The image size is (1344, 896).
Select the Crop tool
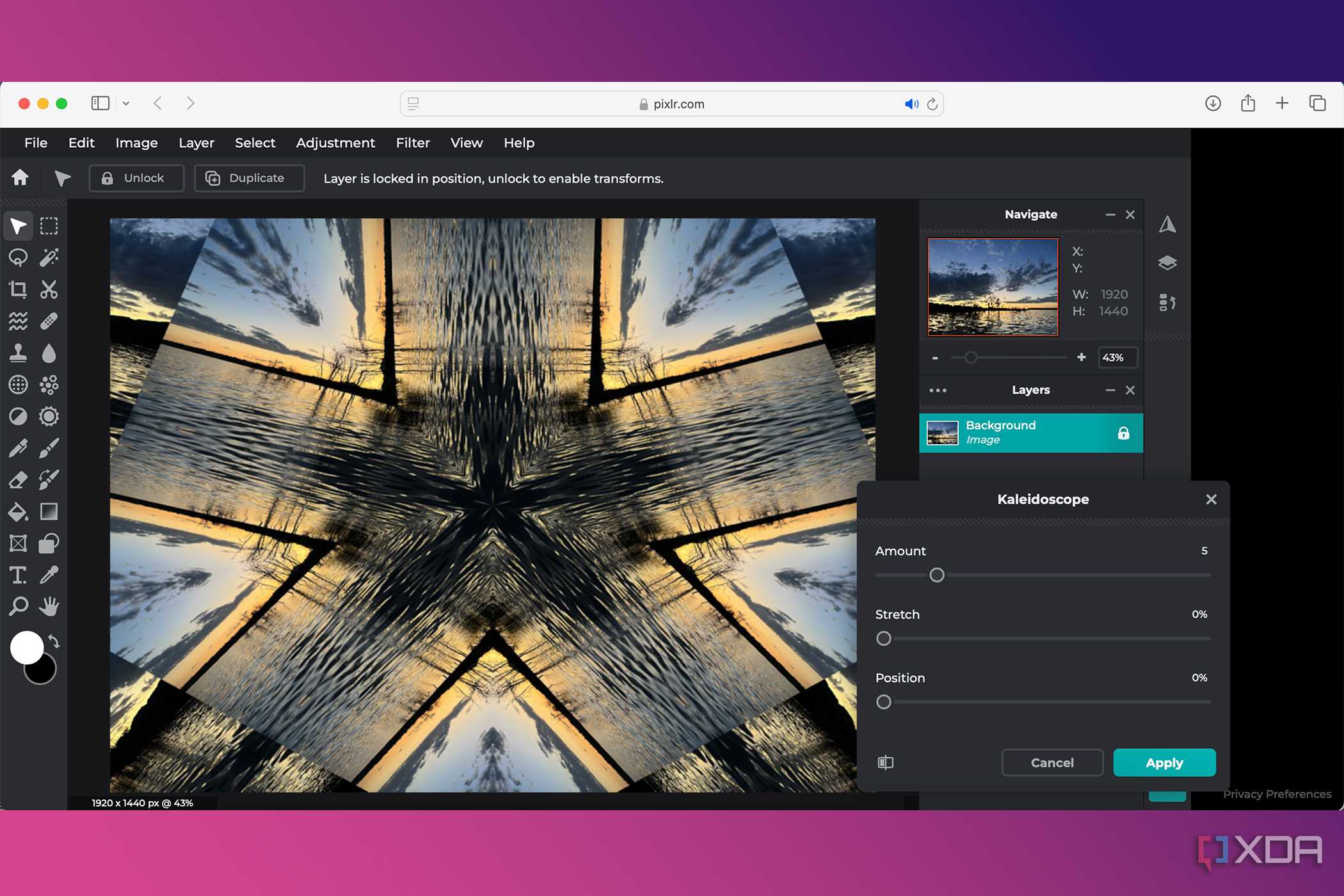click(x=18, y=289)
